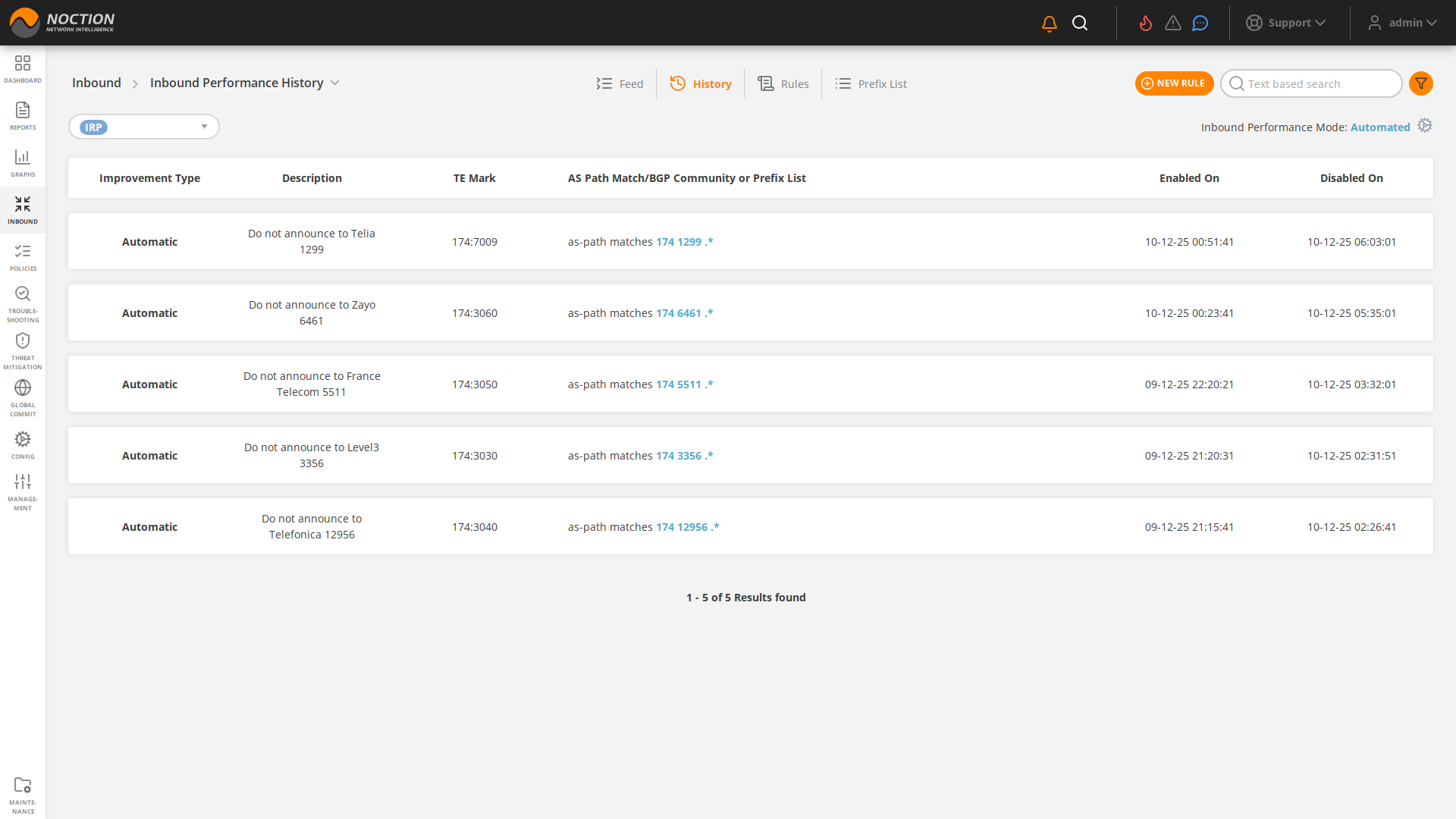This screenshot has width=1456, height=819.
Task: Click the orange filter icon beside search
Action: 1421,83
